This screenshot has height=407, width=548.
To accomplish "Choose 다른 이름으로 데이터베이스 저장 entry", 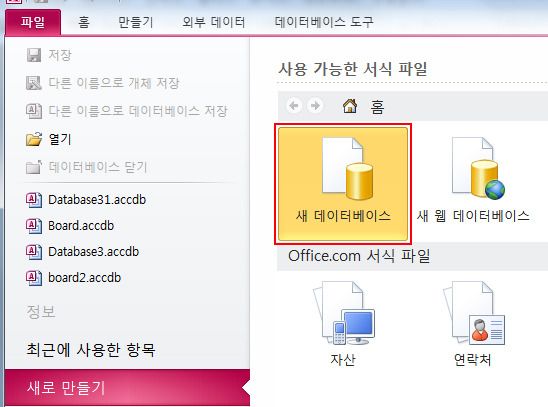I will click(138, 111).
